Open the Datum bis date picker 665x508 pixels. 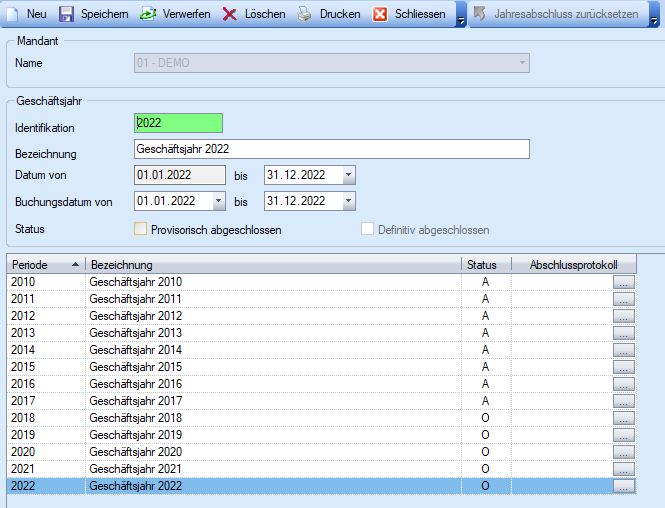click(347, 175)
